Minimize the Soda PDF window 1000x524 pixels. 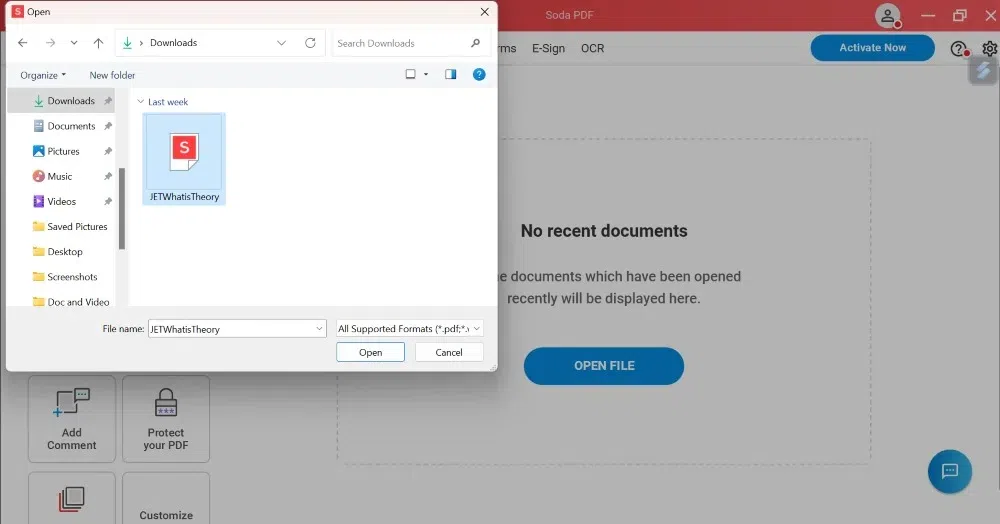[929, 15]
